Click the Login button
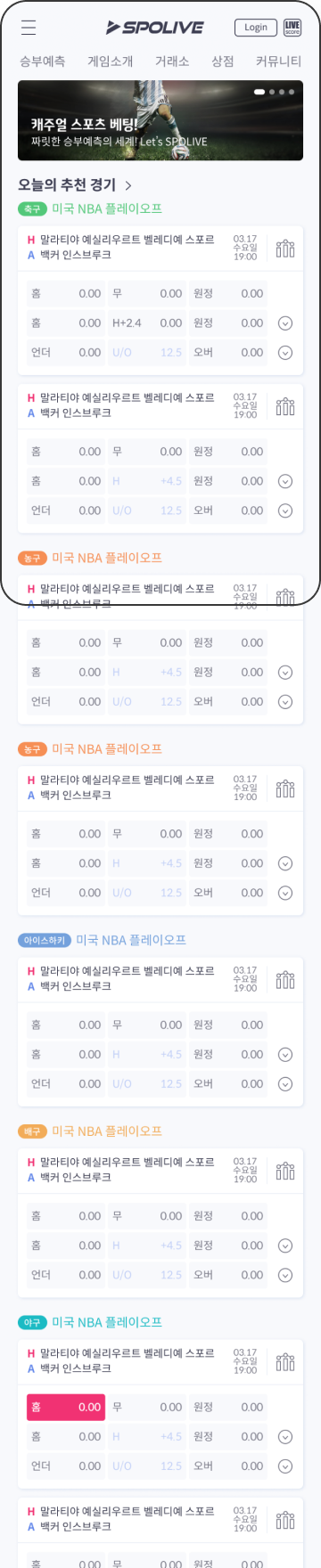Viewport: 321px width, 1568px height. point(256,28)
